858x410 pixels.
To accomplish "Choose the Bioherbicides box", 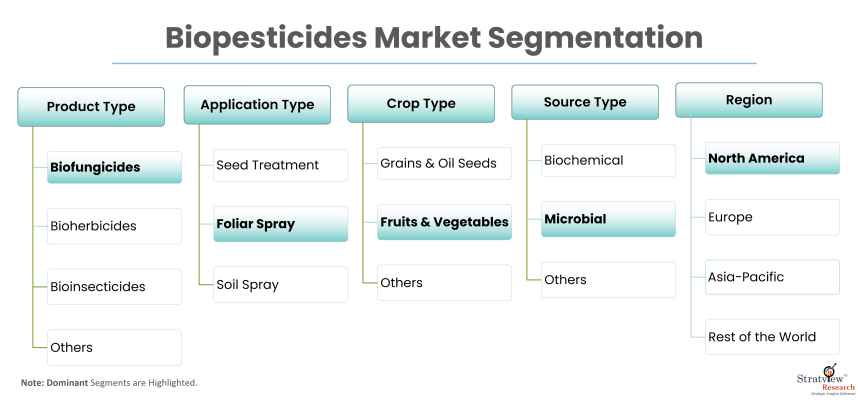I will tap(115, 226).
